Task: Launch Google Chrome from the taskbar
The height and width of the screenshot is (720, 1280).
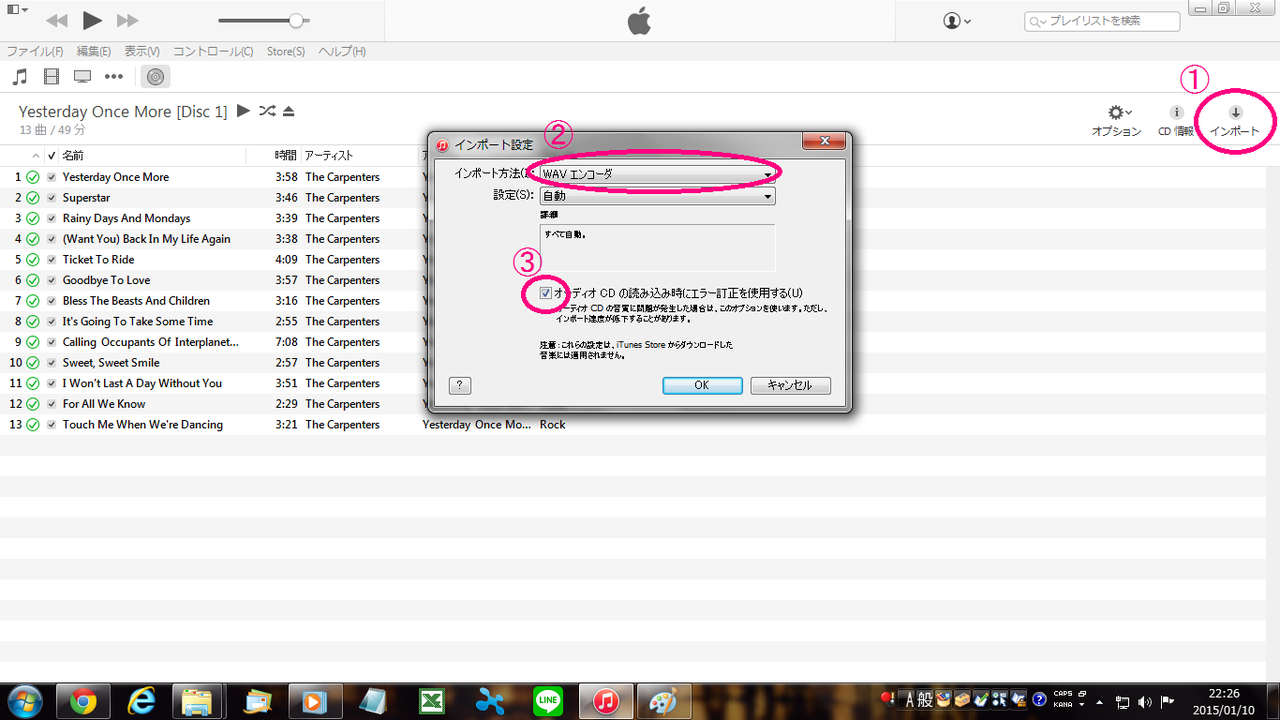Action: (x=83, y=702)
